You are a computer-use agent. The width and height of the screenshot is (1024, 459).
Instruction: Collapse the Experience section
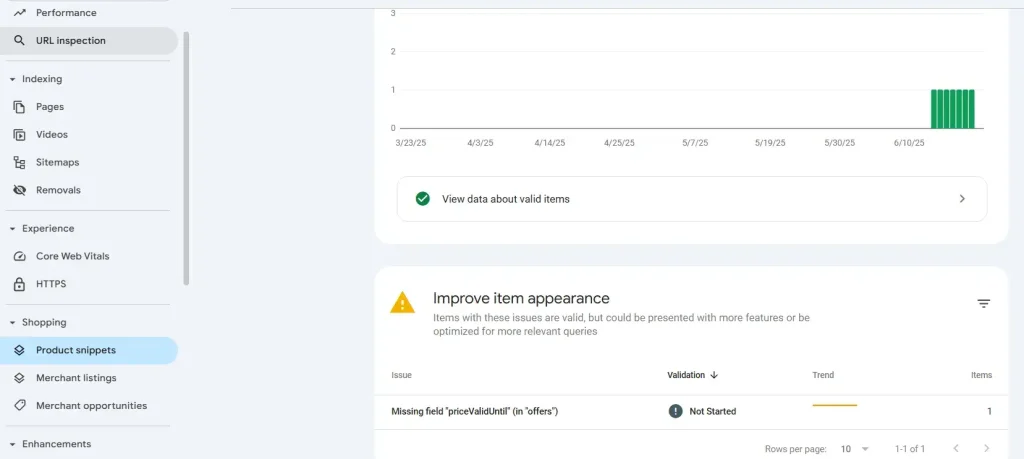(x=12, y=229)
